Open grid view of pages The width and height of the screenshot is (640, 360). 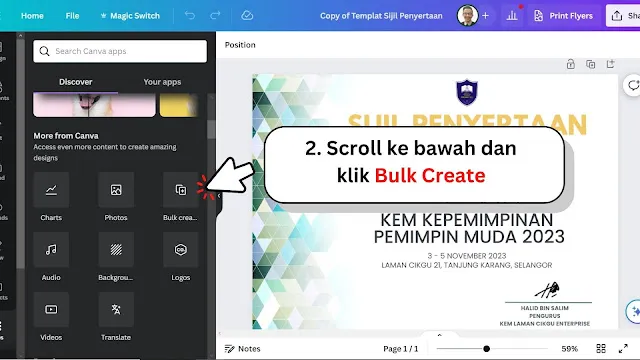(601, 349)
